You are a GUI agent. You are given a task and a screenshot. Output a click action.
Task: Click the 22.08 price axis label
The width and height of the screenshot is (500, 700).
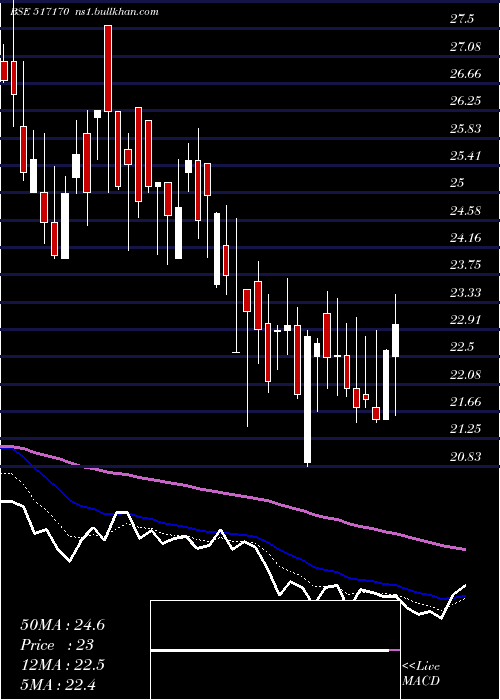(x=465, y=374)
